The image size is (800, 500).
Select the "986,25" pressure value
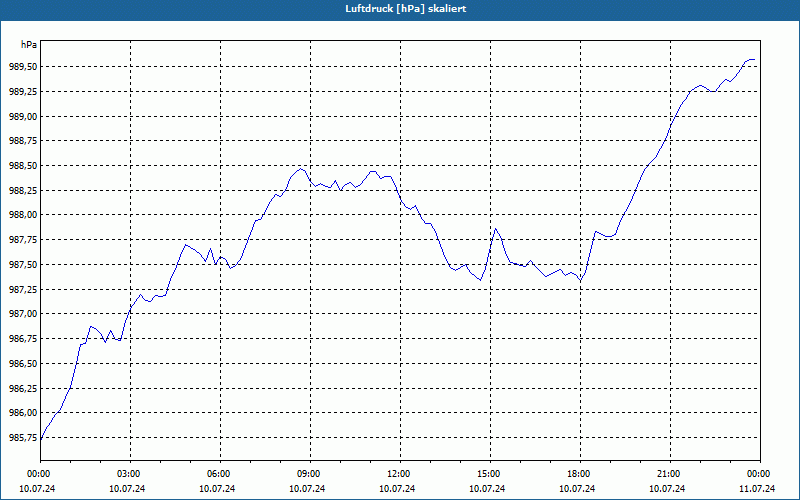[23, 389]
